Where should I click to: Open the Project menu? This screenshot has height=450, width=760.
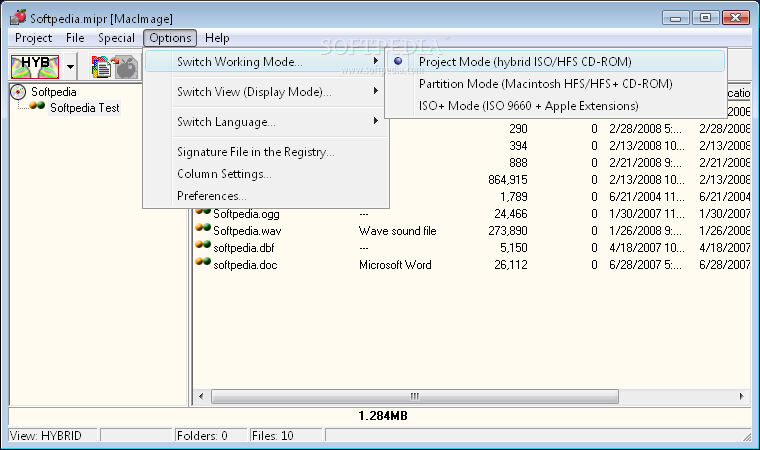click(x=33, y=38)
